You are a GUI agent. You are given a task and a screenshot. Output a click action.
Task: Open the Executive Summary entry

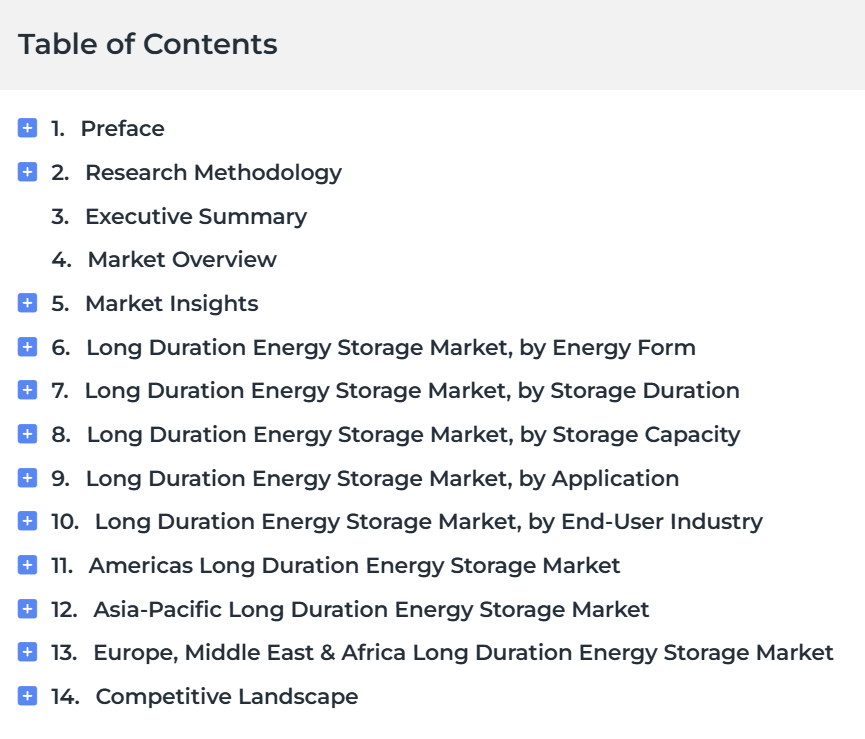(x=195, y=216)
